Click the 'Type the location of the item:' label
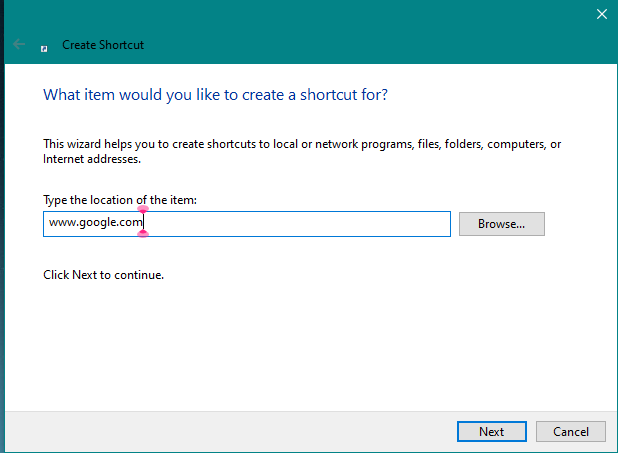Image resolution: width=618 pixels, height=453 pixels. [120, 200]
